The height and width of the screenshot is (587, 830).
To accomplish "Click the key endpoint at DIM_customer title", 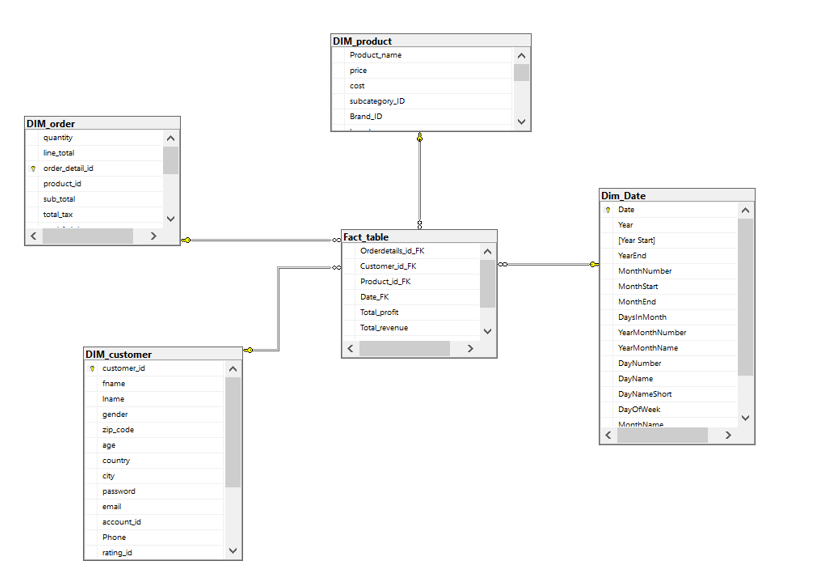I will pyautogui.click(x=248, y=350).
